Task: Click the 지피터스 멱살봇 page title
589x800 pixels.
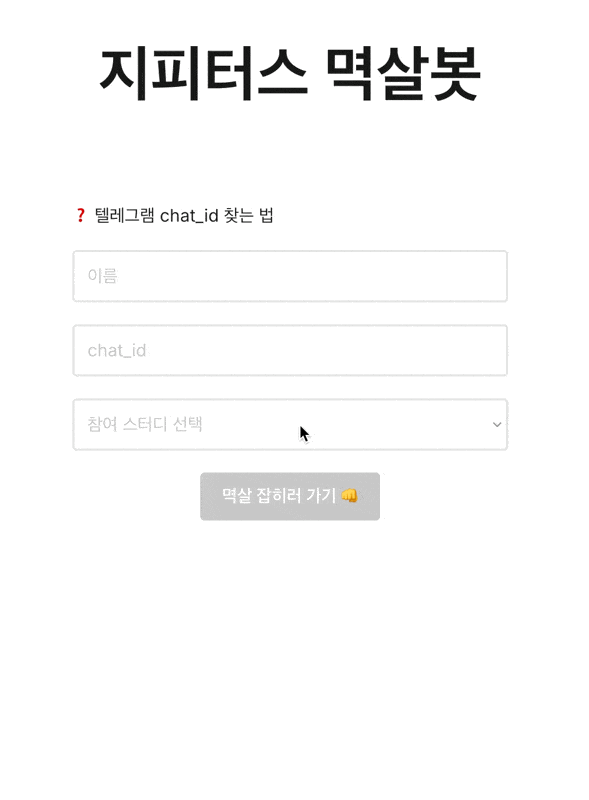Action: (290, 74)
